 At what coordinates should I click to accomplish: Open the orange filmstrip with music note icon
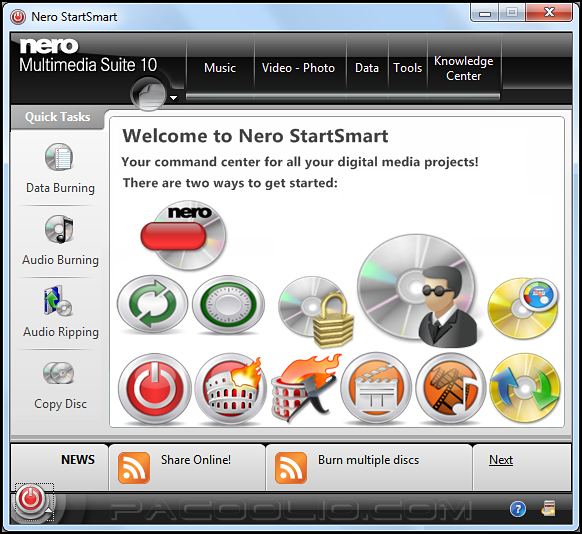click(451, 389)
